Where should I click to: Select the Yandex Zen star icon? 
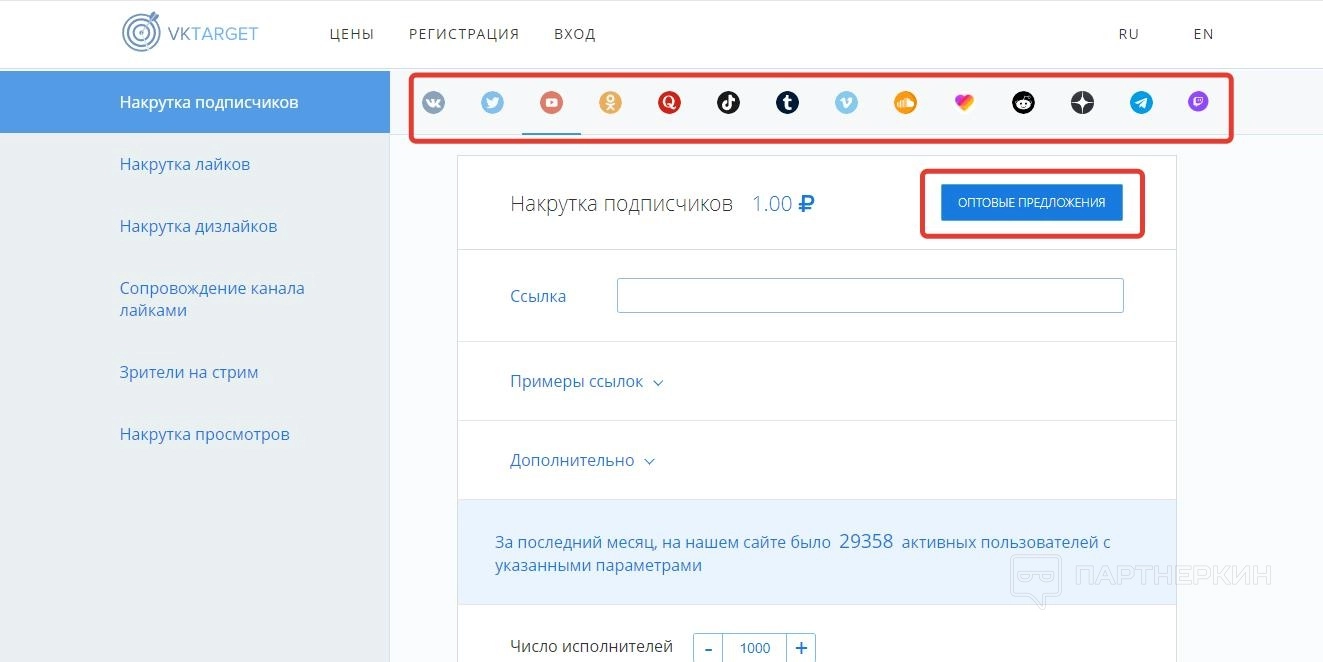[1082, 102]
